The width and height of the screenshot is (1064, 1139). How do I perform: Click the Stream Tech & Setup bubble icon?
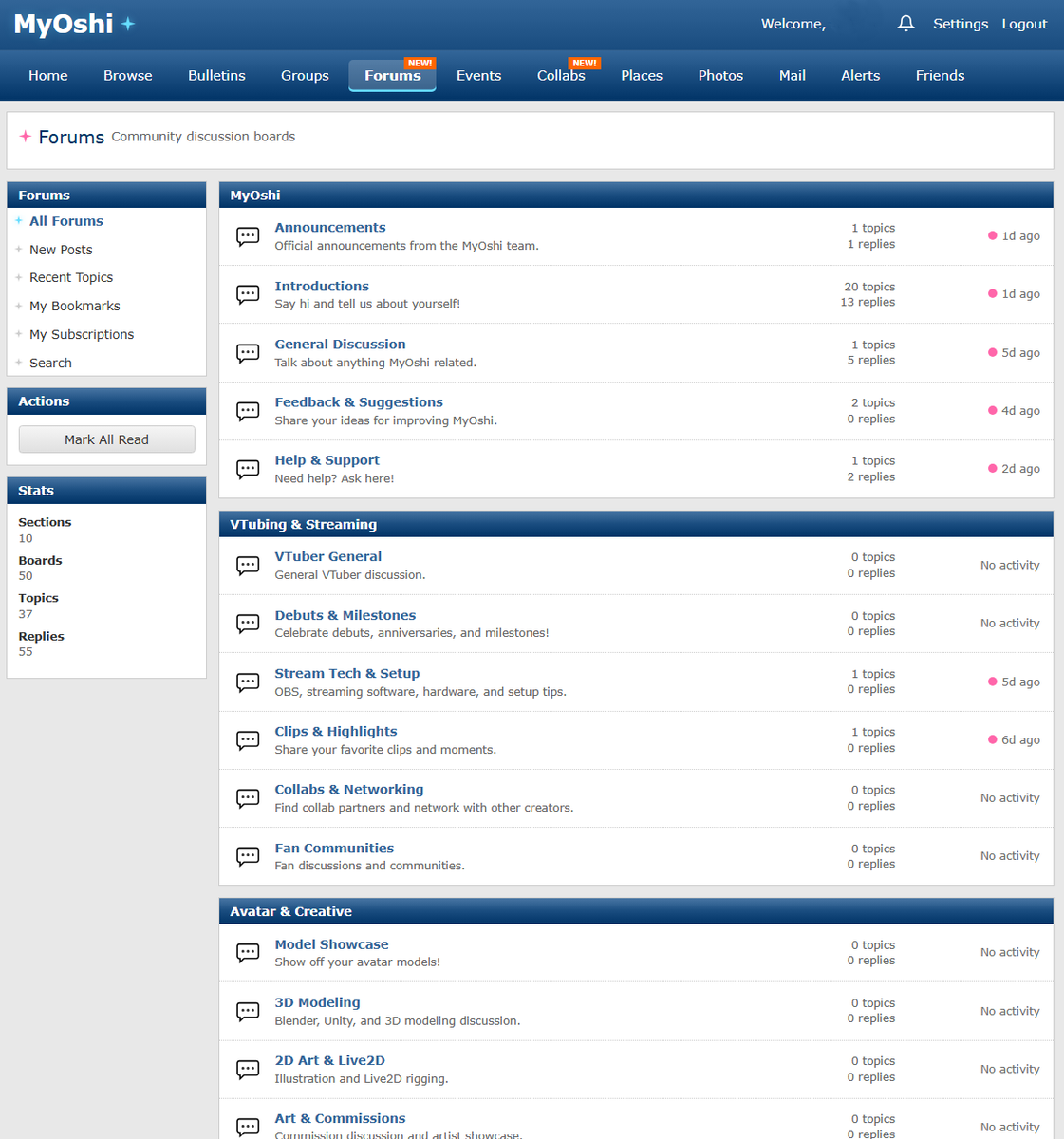(248, 682)
